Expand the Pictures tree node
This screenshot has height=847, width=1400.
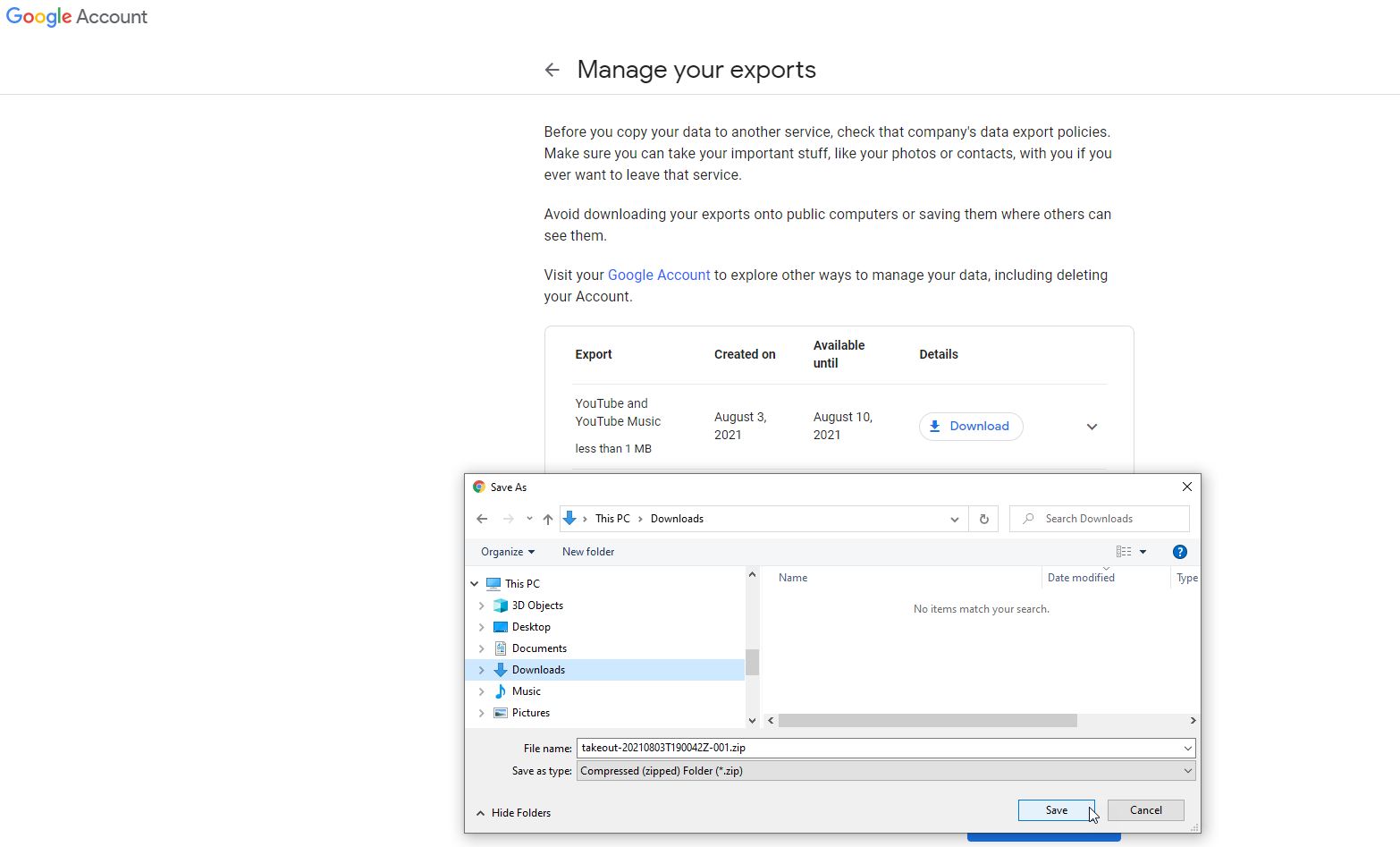[x=482, y=713]
